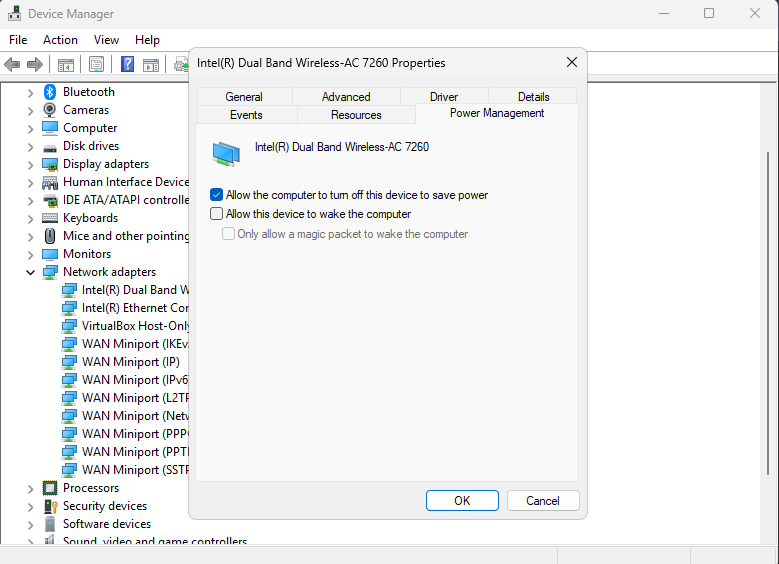Collapse the Network adapters tree node
This screenshot has height=564, width=779.
(x=31, y=272)
